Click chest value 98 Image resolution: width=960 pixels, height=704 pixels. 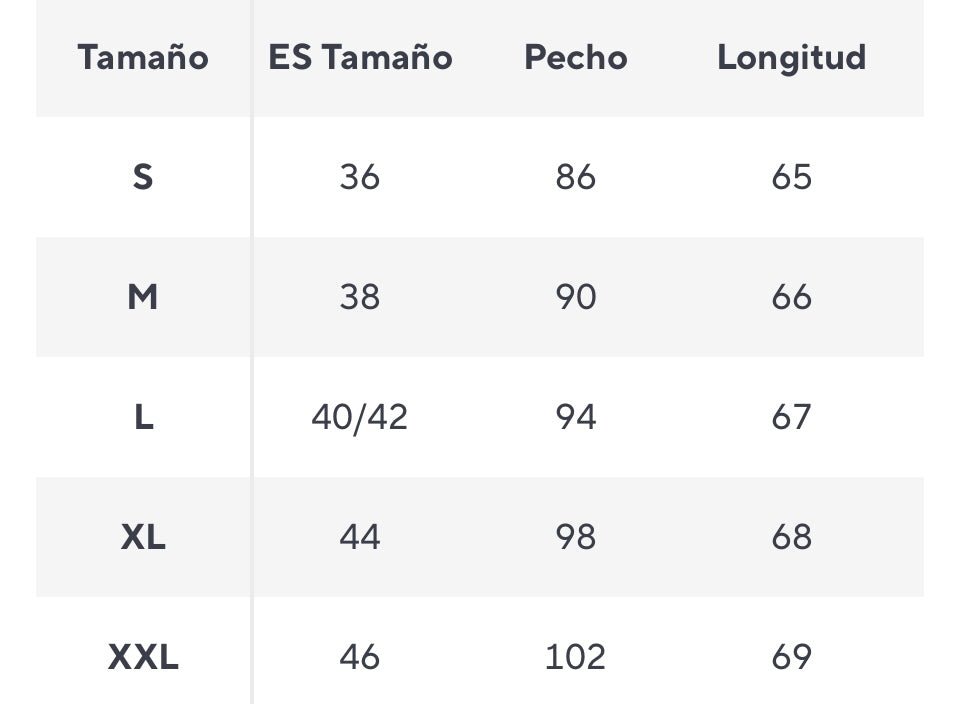click(x=576, y=537)
